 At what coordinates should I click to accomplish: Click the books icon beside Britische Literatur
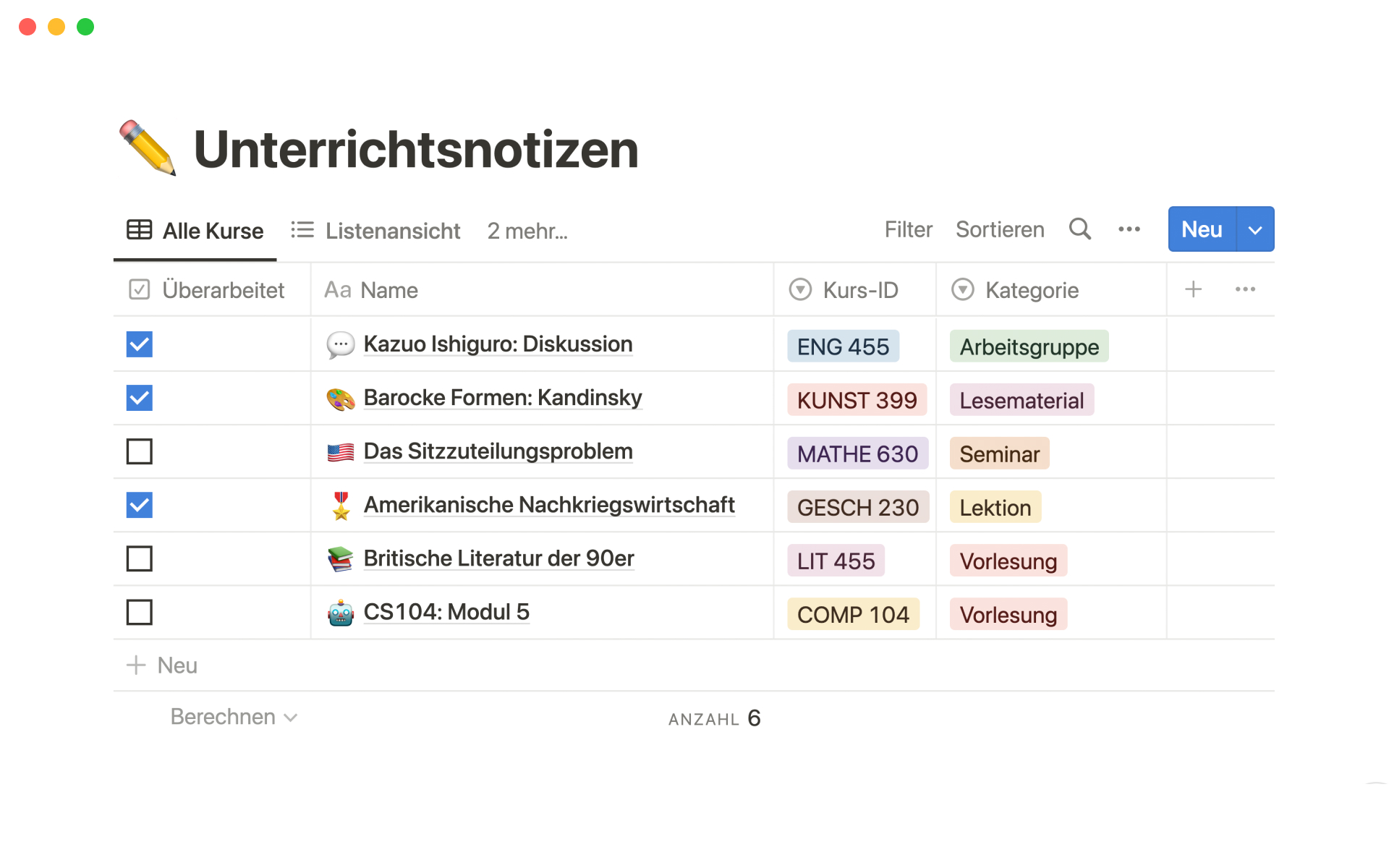[x=341, y=559]
